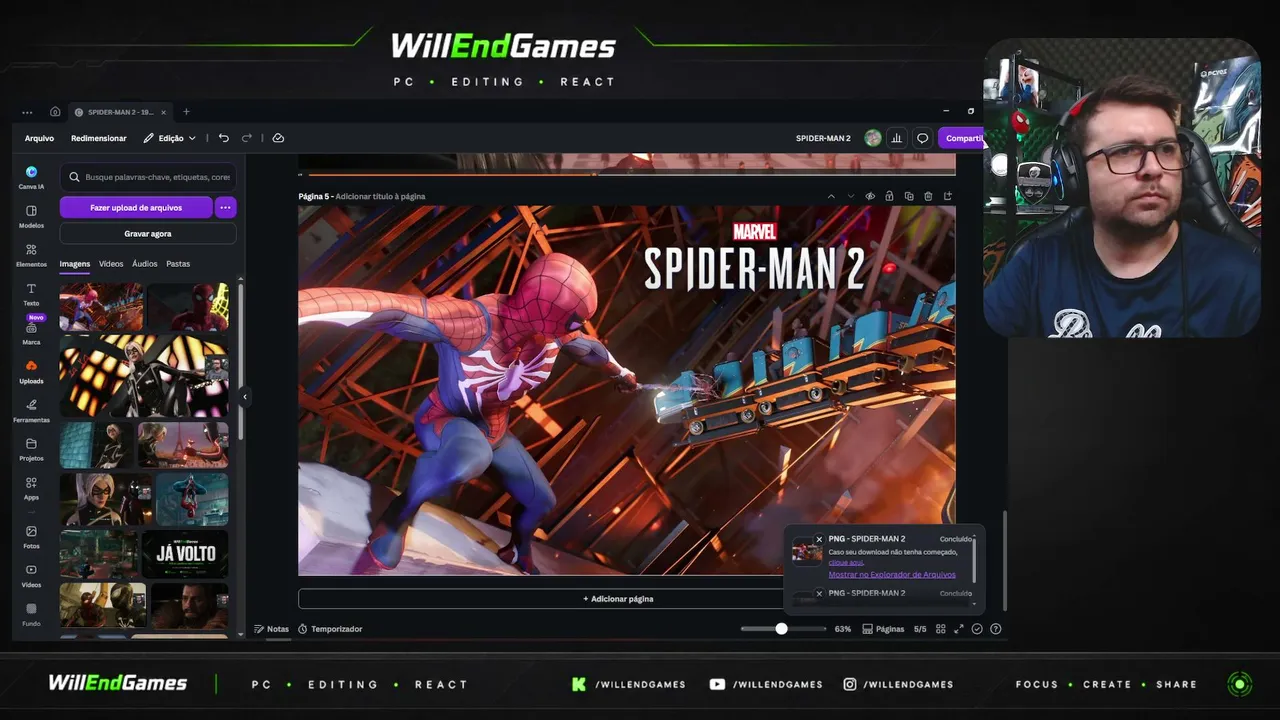1280x720 pixels.
Task: Open the Marca brand panel
Action: [x=31, y=333]
